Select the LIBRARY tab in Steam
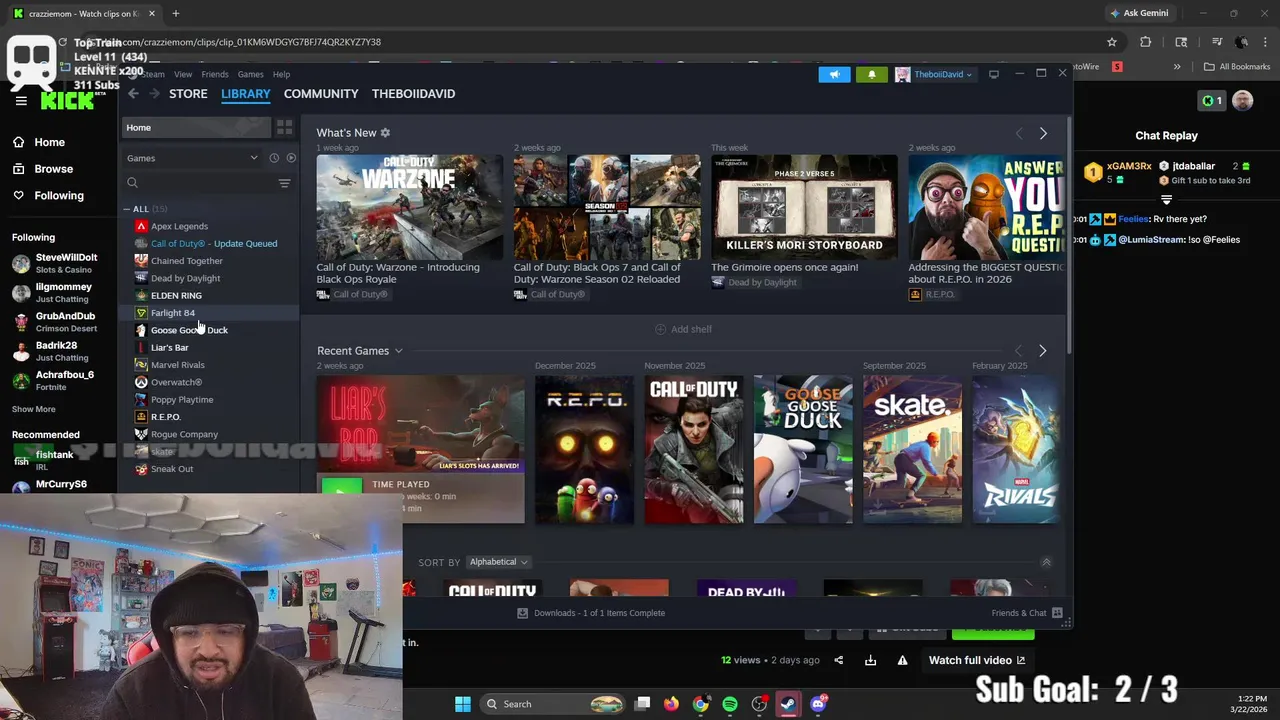The height and width of the screenshot is (720, 1280). 246,93
